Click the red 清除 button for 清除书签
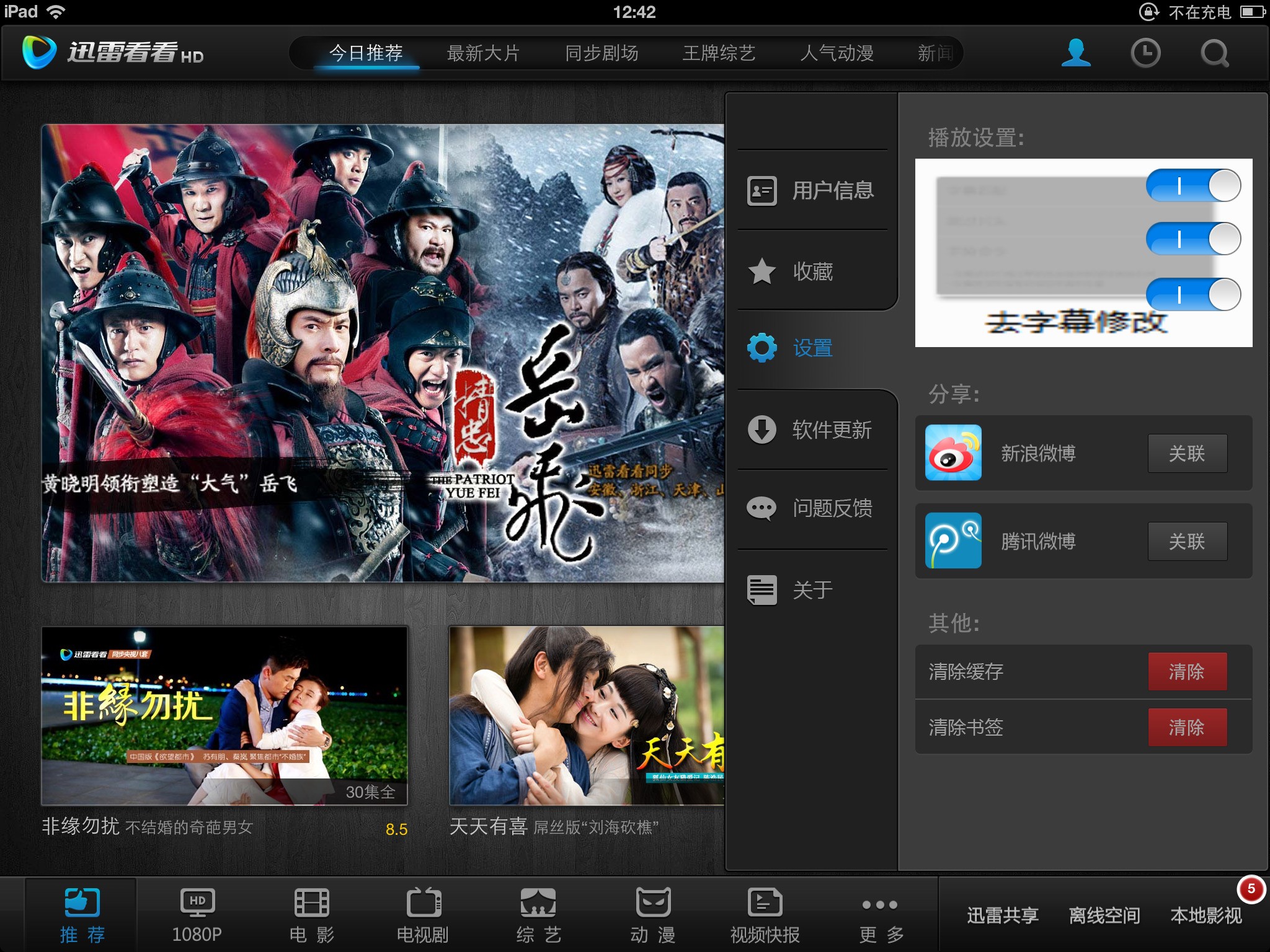Screen dimensions: 1270x952 click(x=1187, y=727)
